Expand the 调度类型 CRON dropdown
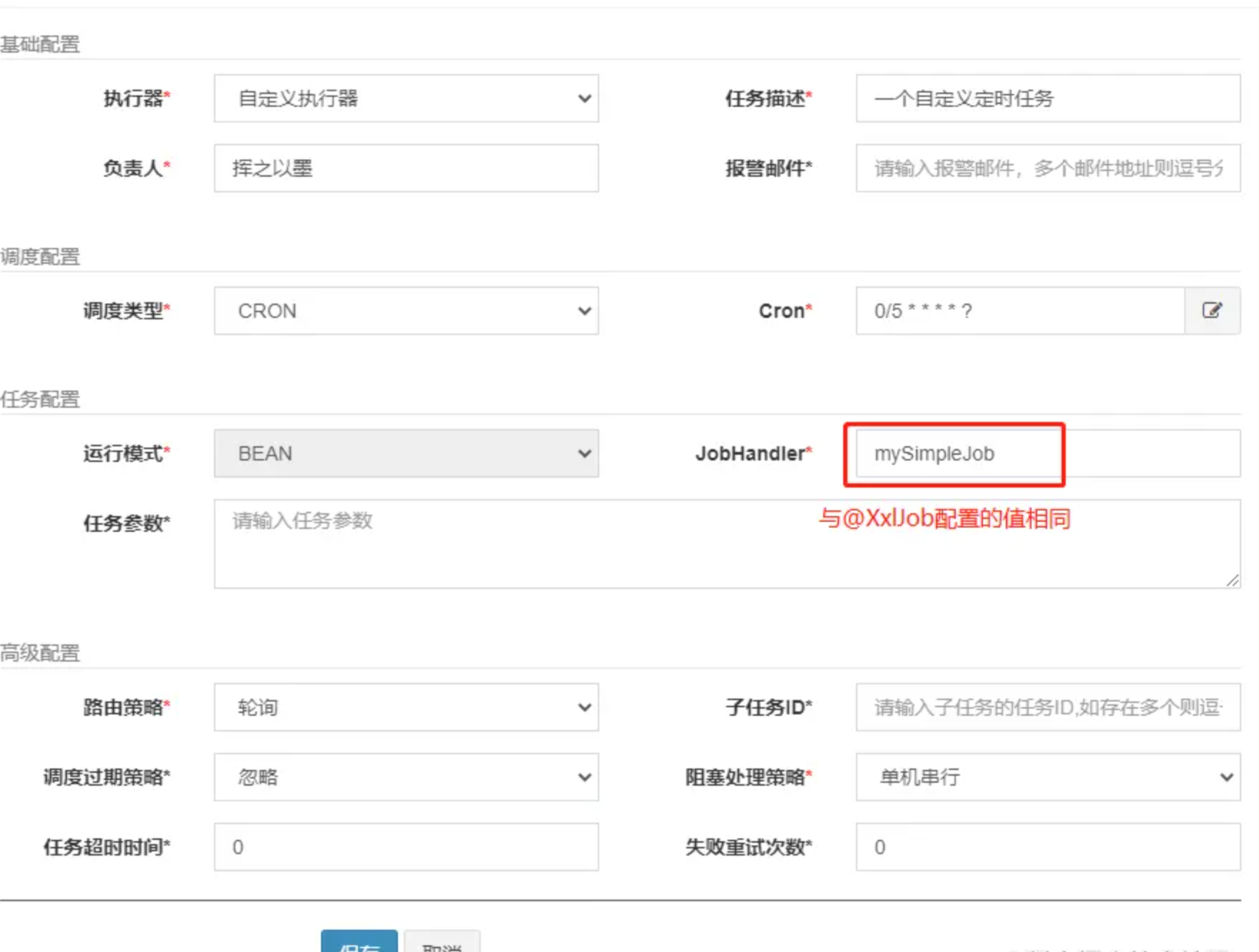The width and height of the screenshot is (1259, 952). click(x=406, y=311)
